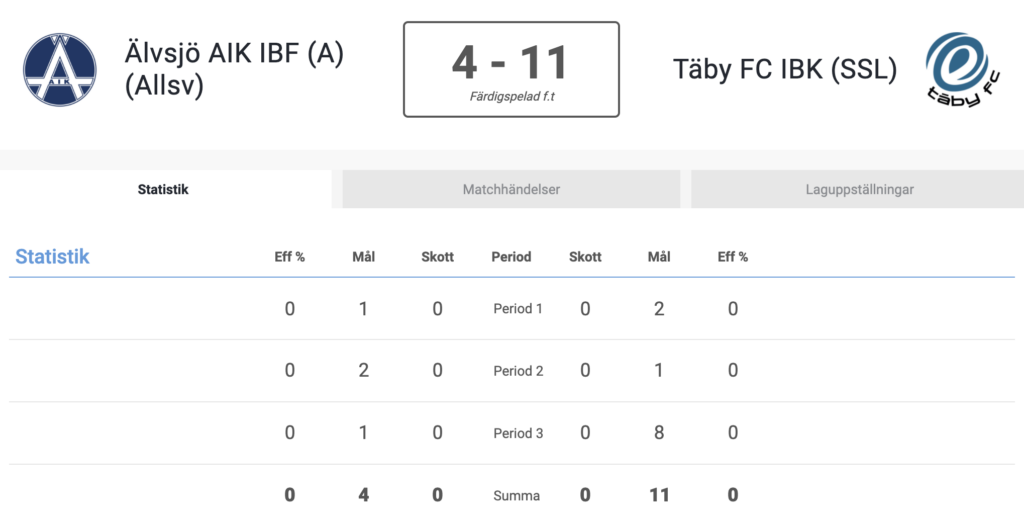The height and width of the screenshot is (517, 1024).
Task: Click the Period column header
Action: [511, 257]
